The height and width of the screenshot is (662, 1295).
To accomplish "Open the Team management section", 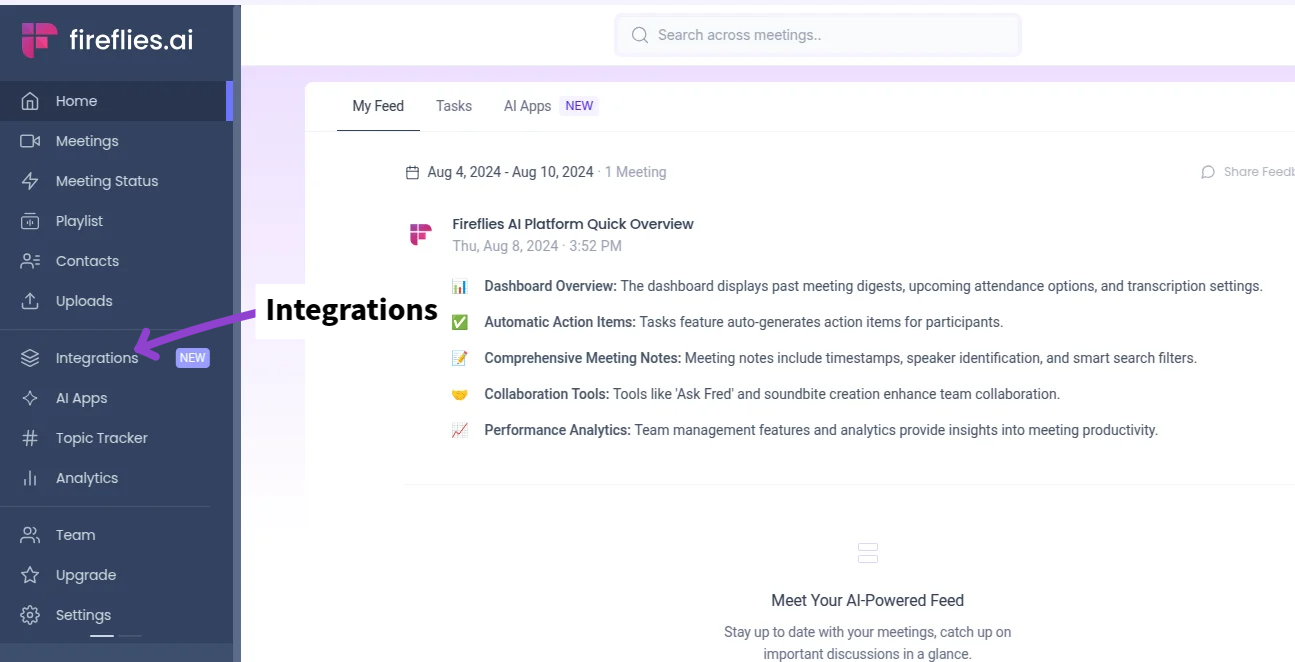I will pyautogui.click(x=74, y=534).
